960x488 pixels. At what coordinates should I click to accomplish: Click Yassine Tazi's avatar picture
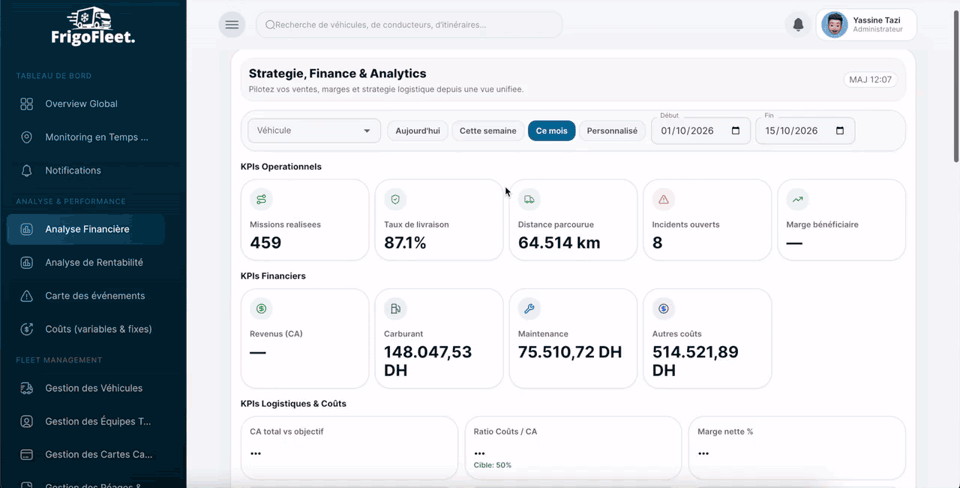pos(834,24)
